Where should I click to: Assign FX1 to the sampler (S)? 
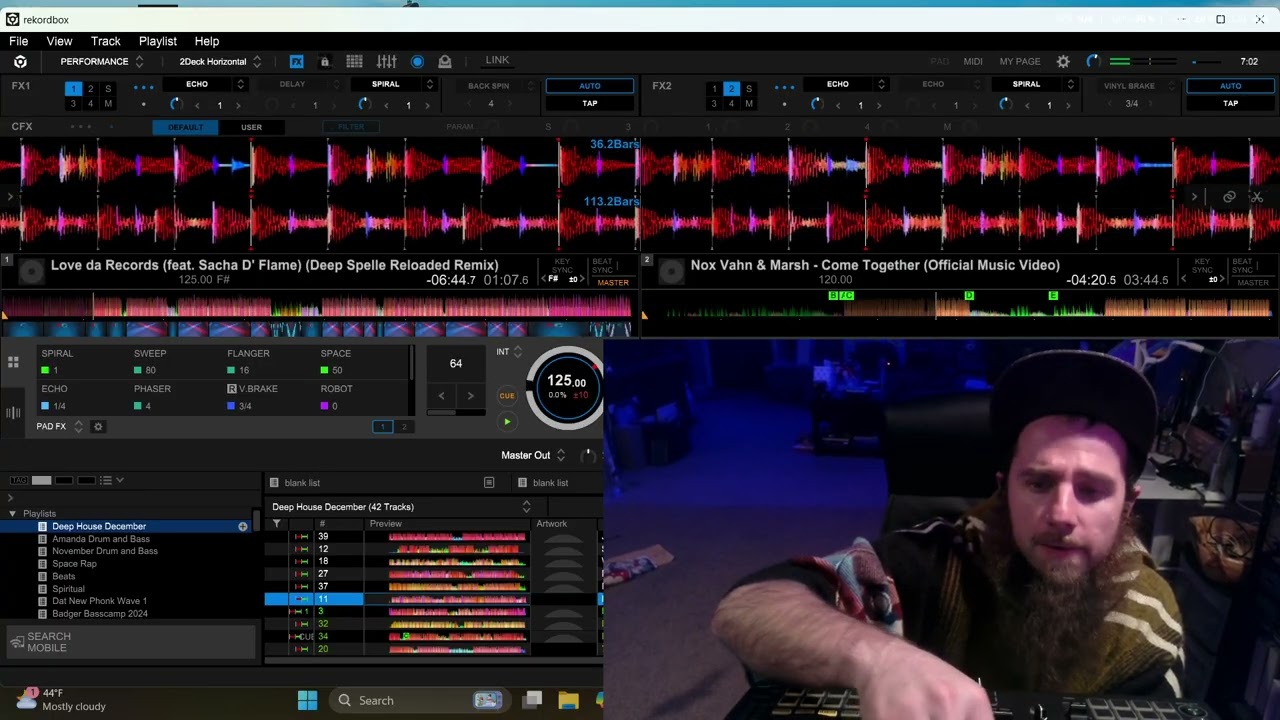pos(108,89)
